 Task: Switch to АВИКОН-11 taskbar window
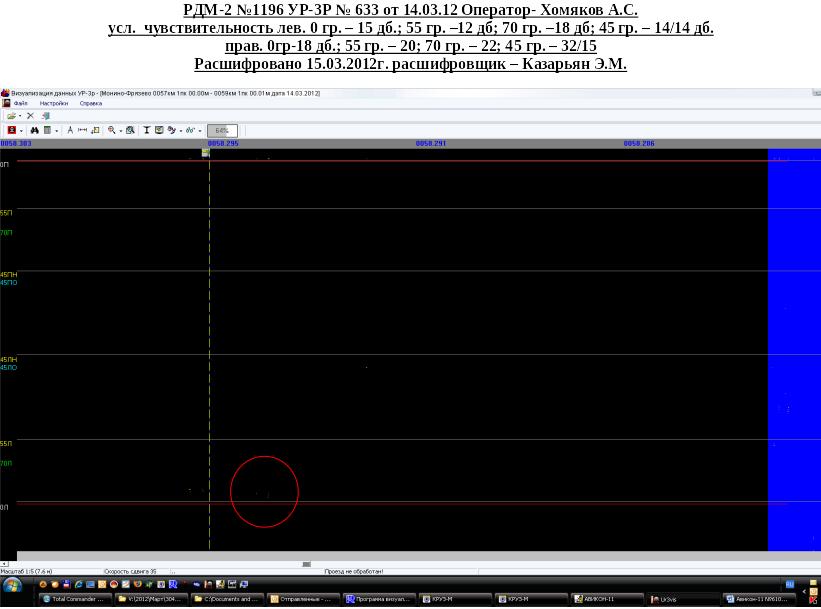pyautogui.click(x=605, y=599)
